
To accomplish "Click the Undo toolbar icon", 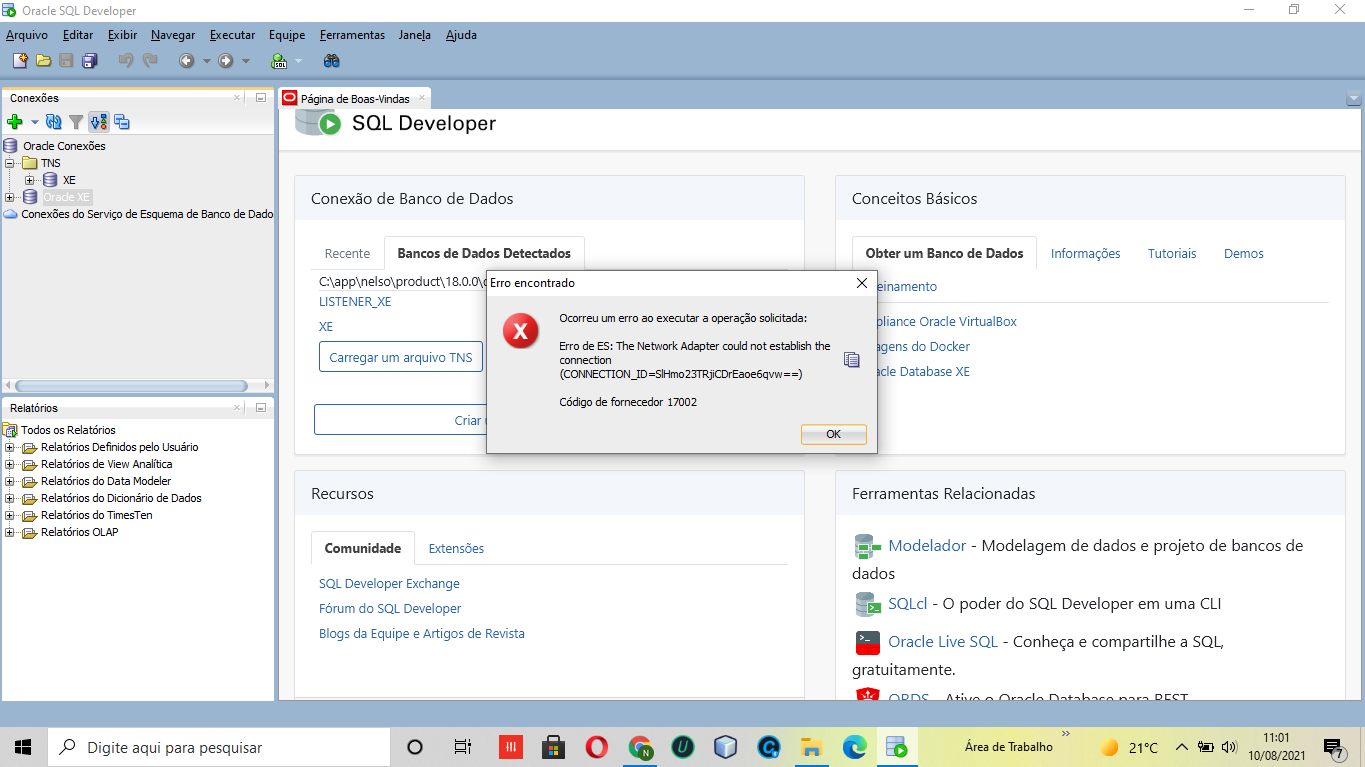I will (x=126, y=61).
